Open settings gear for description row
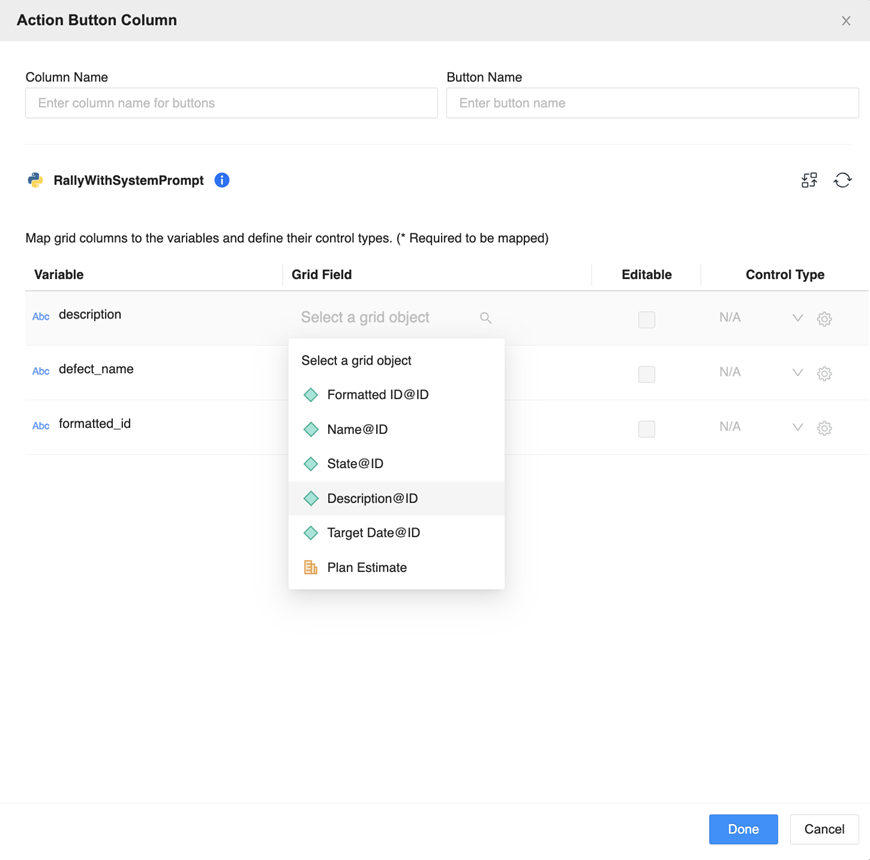Screen dimensions: 870x860 click(824, 319)
